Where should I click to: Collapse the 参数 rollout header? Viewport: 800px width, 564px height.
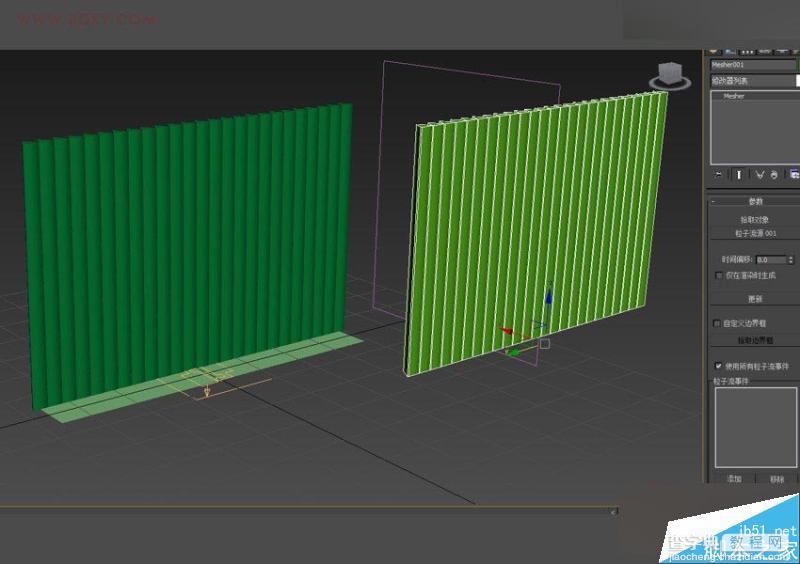755,202
